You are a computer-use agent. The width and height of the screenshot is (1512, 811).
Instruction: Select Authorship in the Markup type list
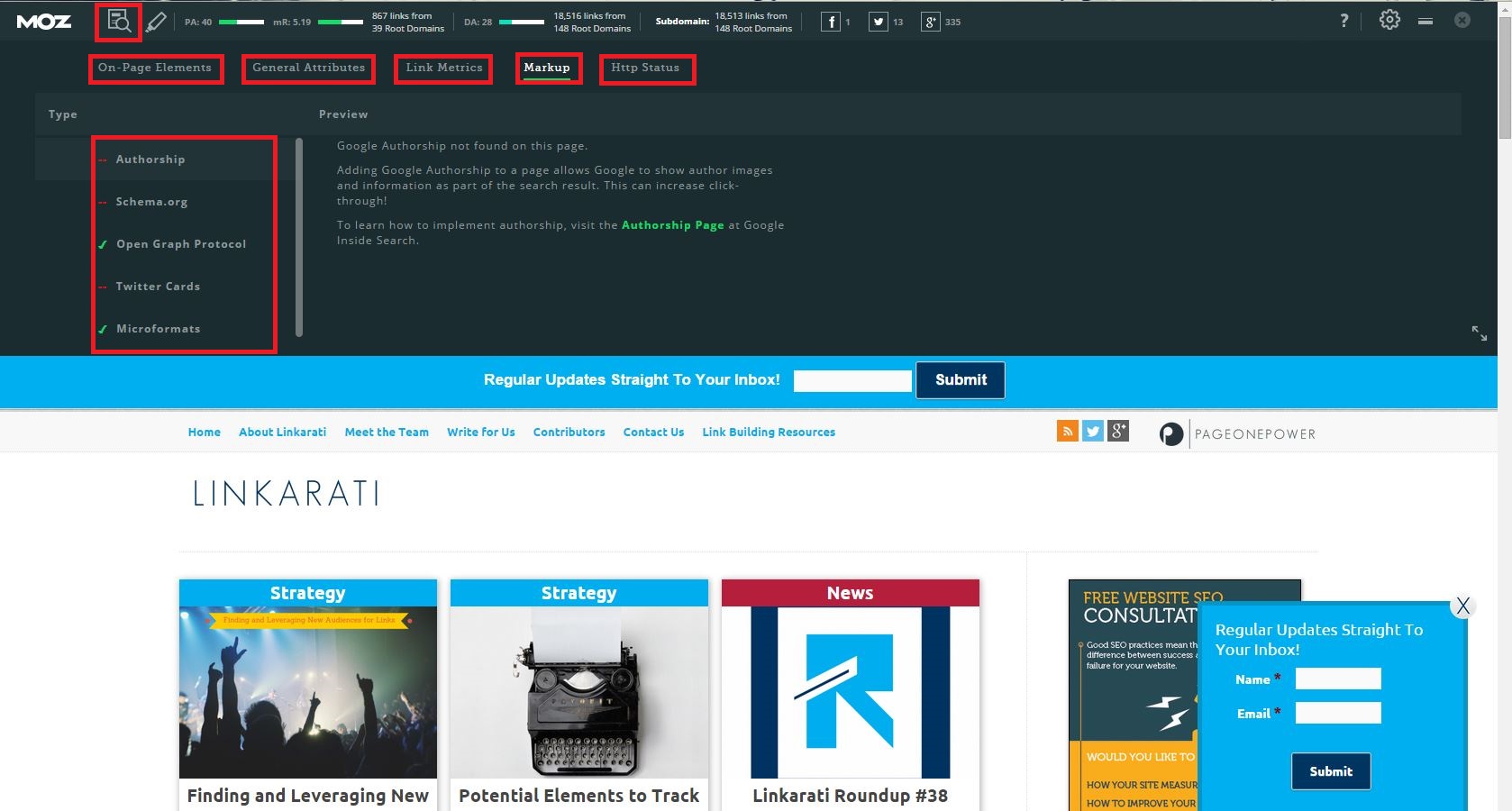(150, 159)
